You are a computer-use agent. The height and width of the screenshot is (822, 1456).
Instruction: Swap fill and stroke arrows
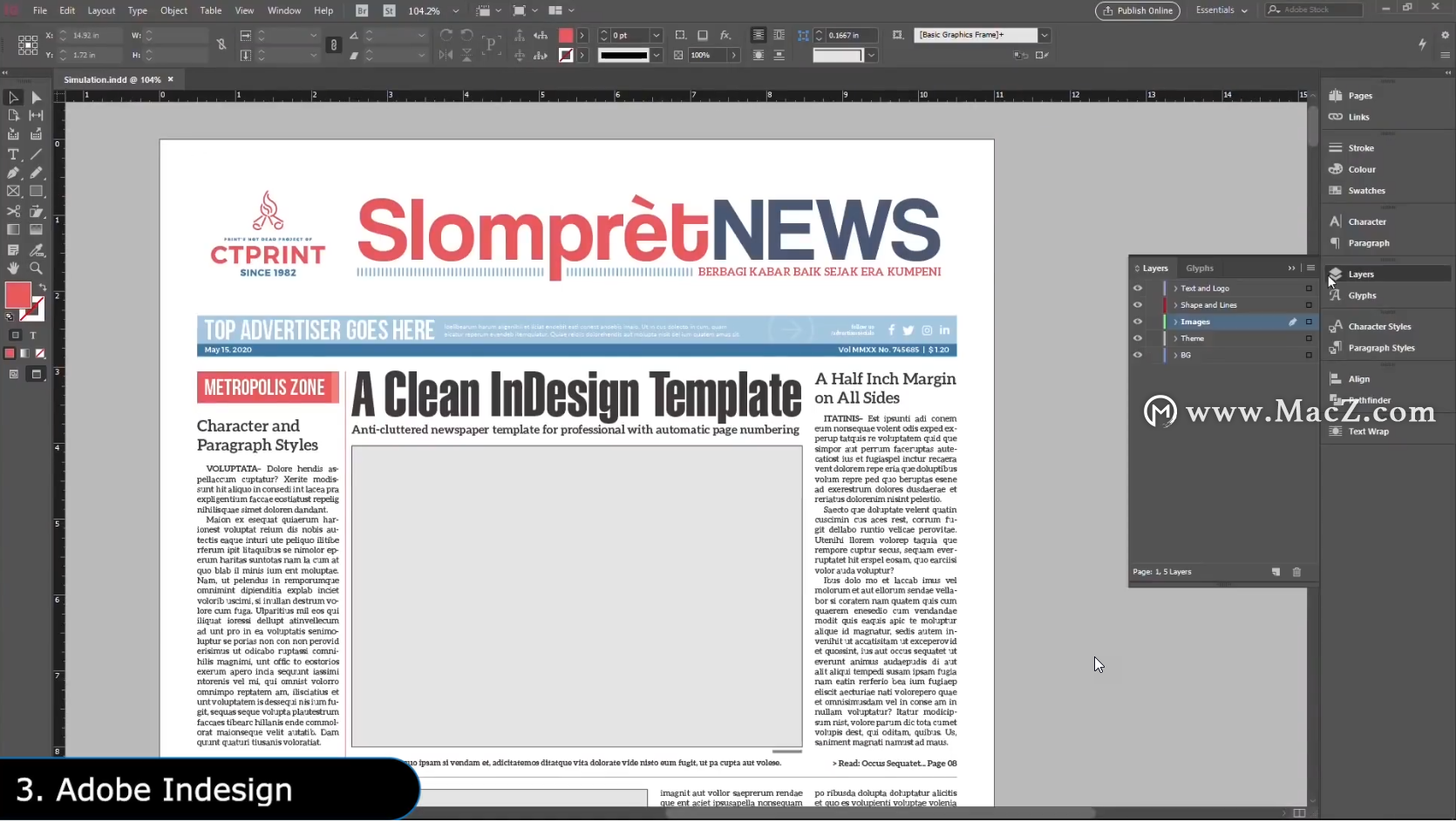pyautogui.click(x=42, y=287)
